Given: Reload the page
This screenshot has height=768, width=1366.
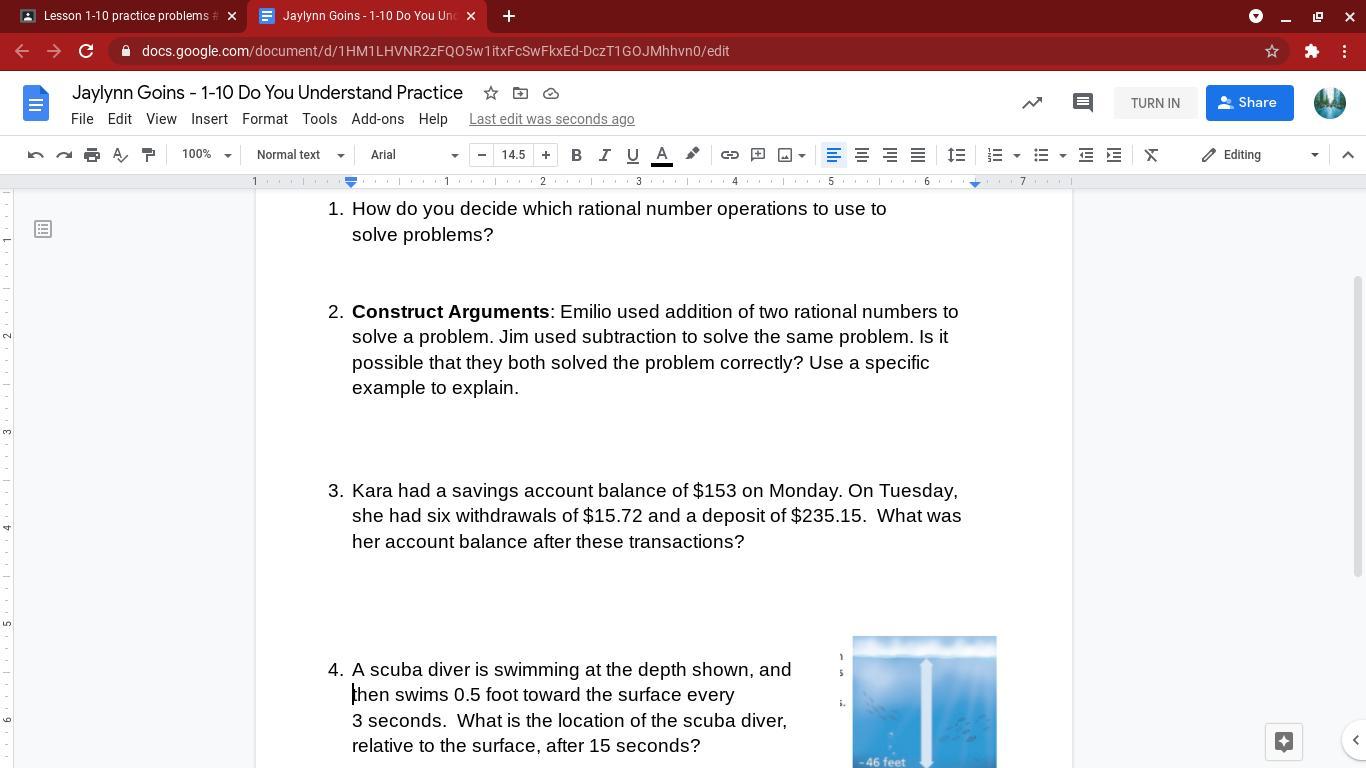Looking at the screenshot, I should coord(86,51).
